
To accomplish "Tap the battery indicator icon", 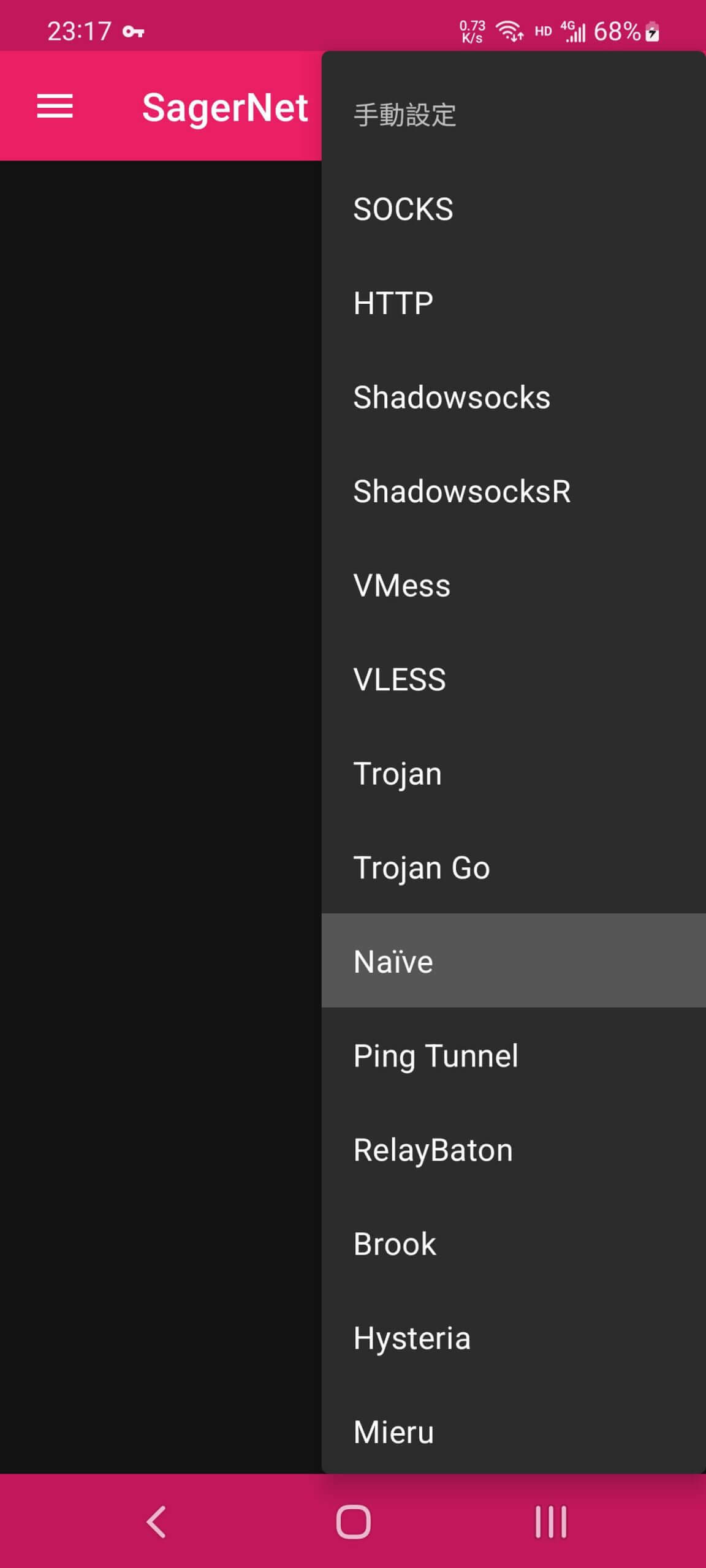I will click(x=653, y=31).
